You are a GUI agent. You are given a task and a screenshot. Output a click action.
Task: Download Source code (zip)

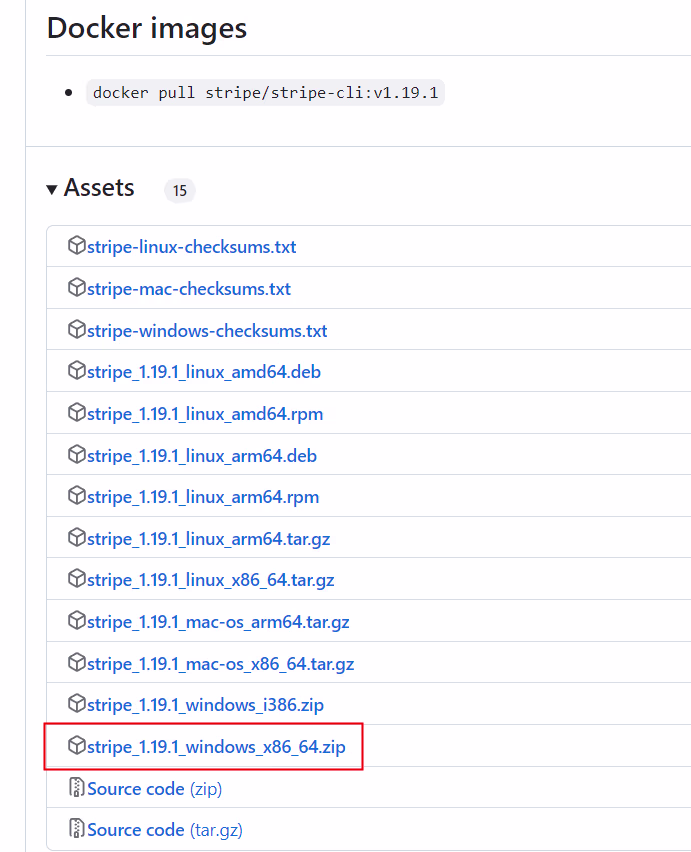(x=154, y=789)
